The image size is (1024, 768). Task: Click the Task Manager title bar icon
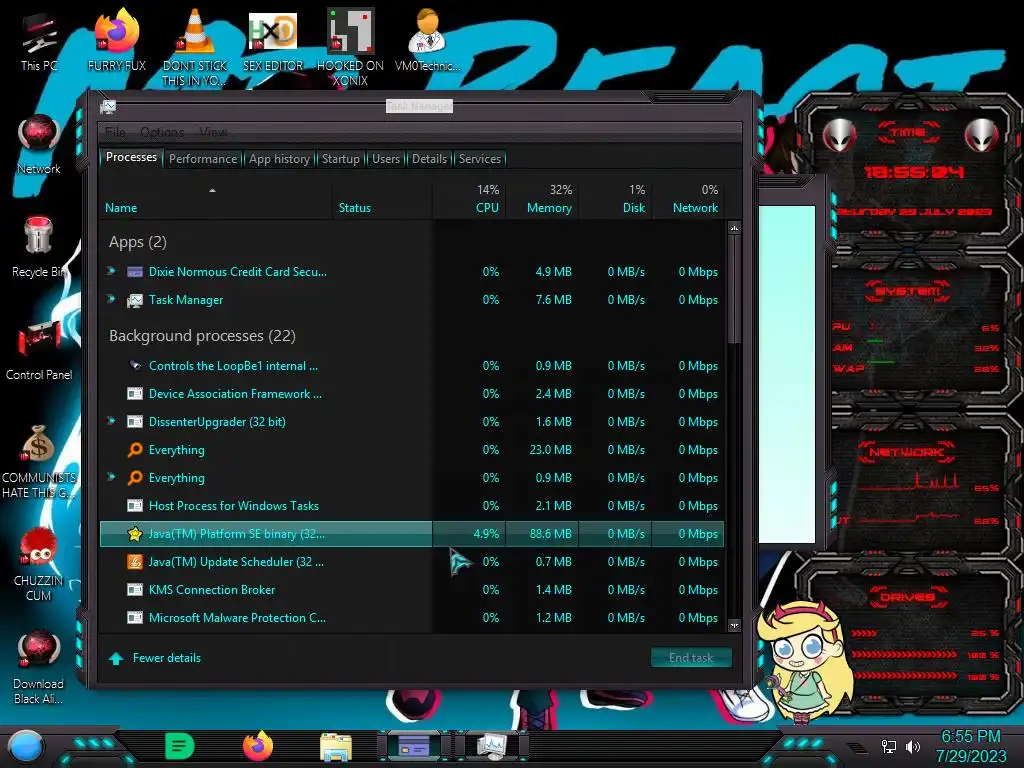point(108,106)
